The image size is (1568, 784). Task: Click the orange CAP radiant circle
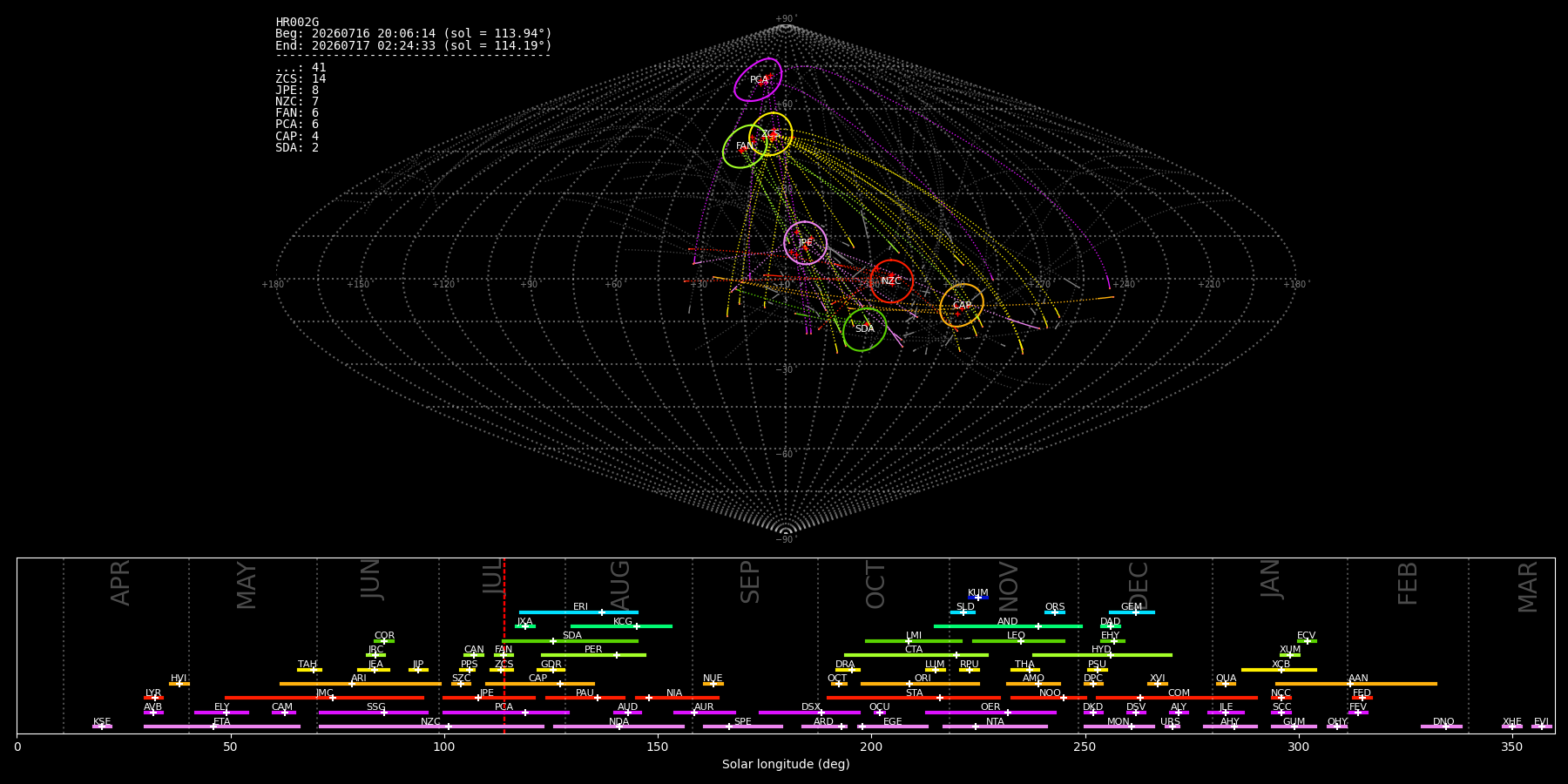point(962,306)
